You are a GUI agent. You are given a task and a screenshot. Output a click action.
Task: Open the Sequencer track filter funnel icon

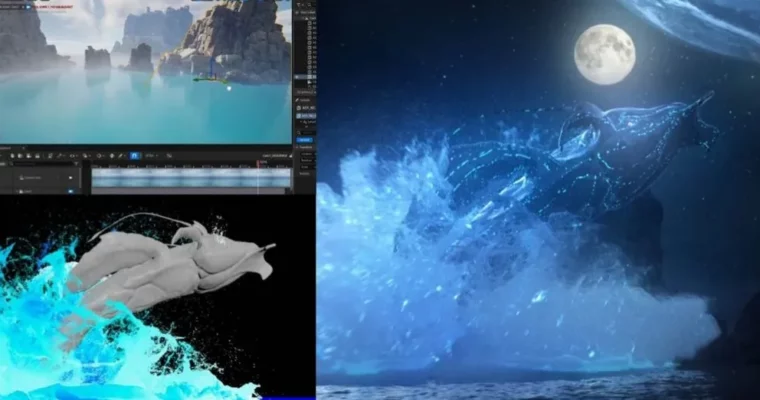[x=76, y=164]
